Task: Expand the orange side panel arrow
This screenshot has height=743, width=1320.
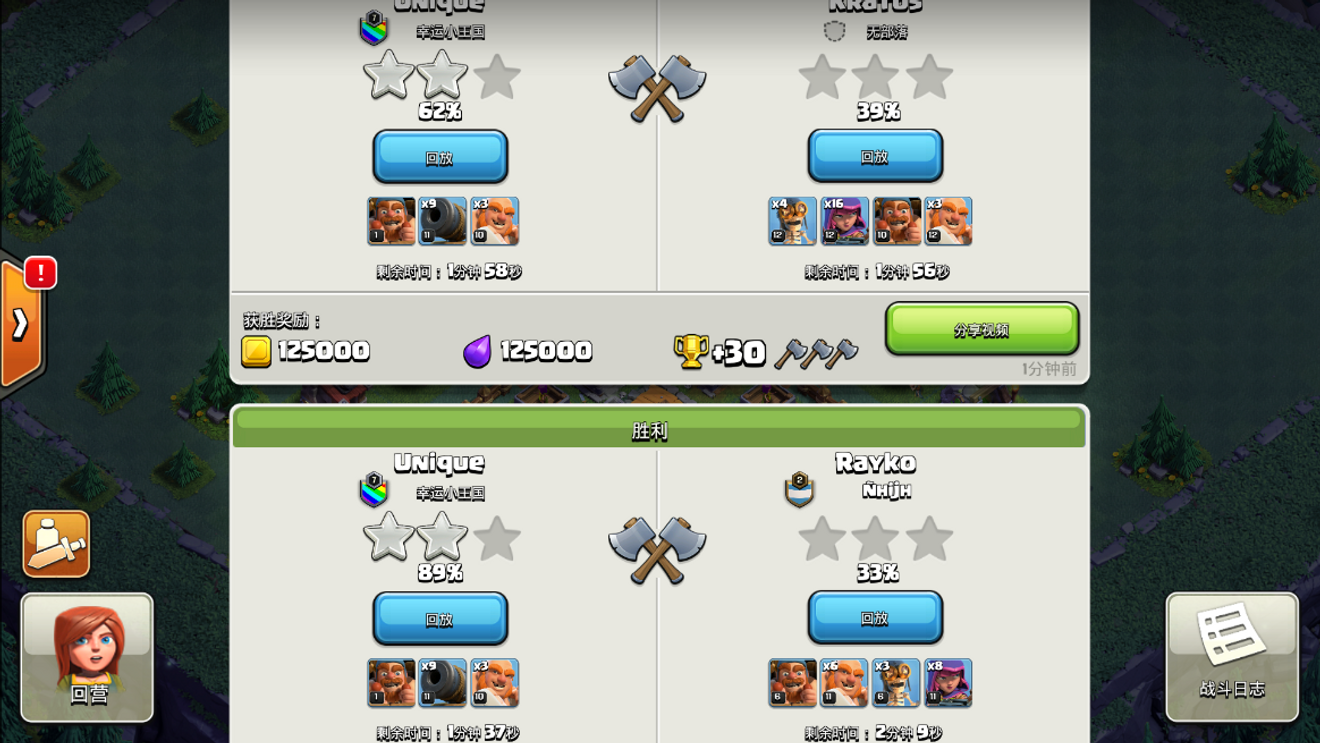Action: click(20, 323)
